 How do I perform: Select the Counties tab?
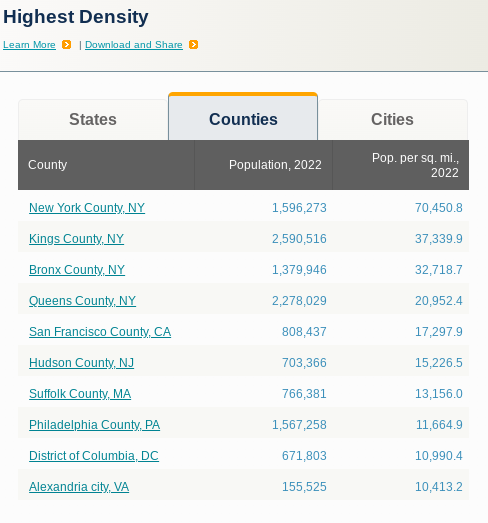[243, 117]
